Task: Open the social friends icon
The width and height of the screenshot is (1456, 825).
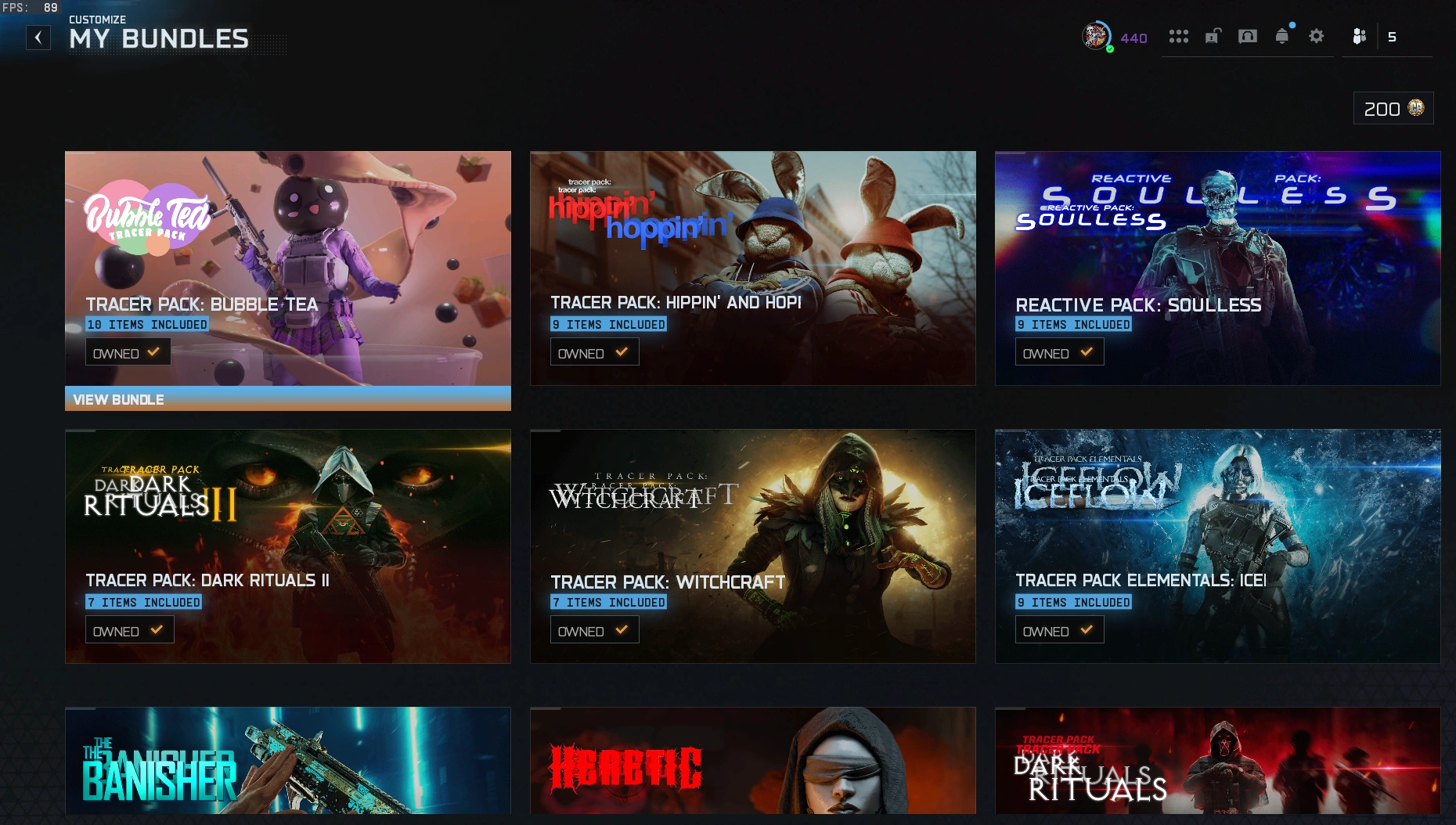Action: coord(1359,36)
